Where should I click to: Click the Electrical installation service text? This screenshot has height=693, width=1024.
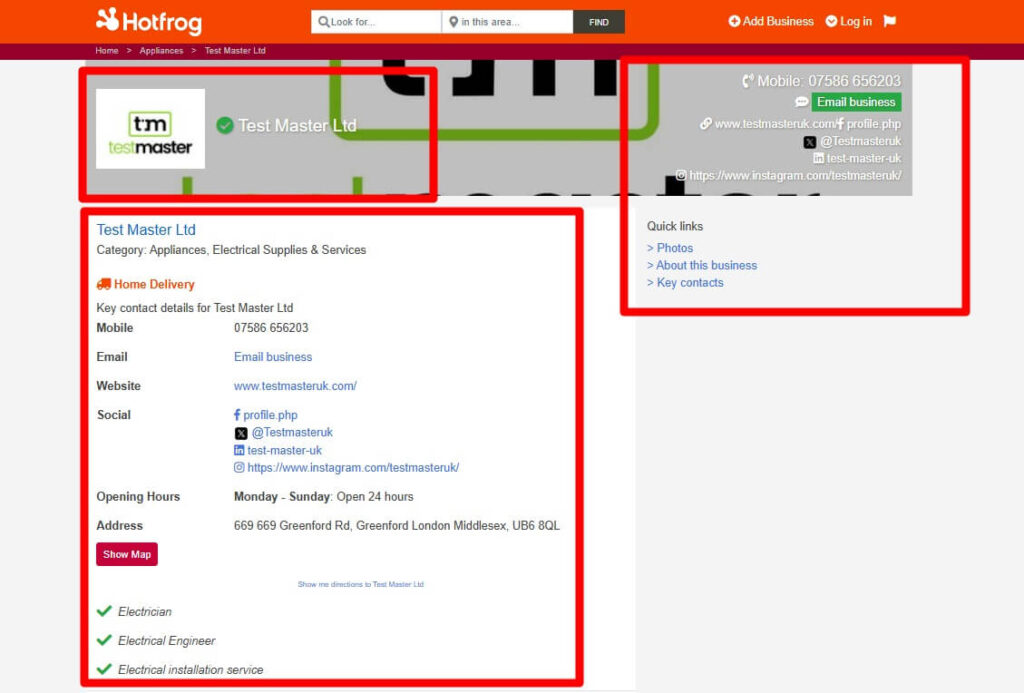point(191,669)
